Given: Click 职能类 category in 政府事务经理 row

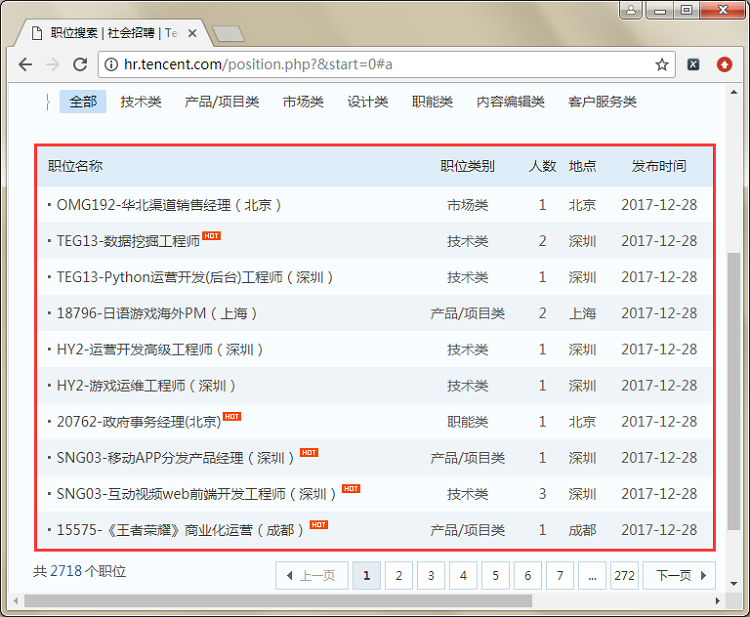Looking at the screenshot, I should tap(467, 422).
